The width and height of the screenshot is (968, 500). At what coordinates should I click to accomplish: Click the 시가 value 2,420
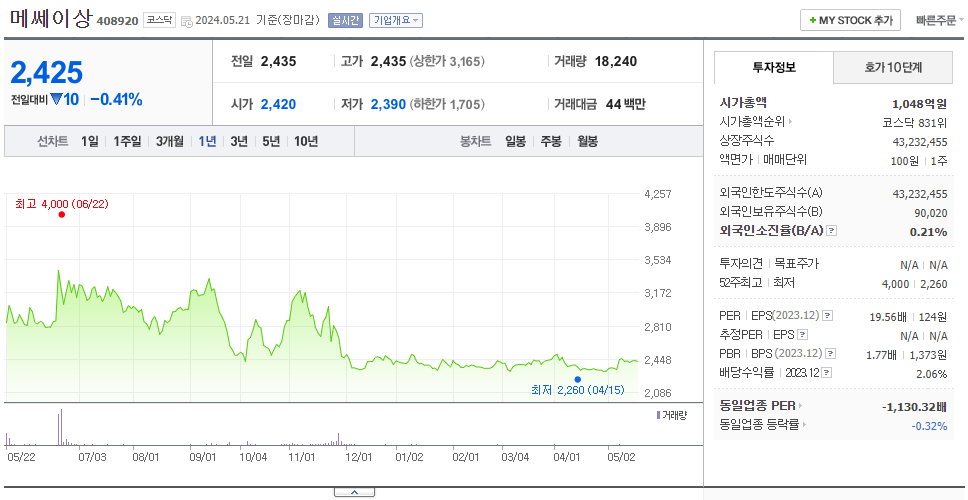coord(278,104)
